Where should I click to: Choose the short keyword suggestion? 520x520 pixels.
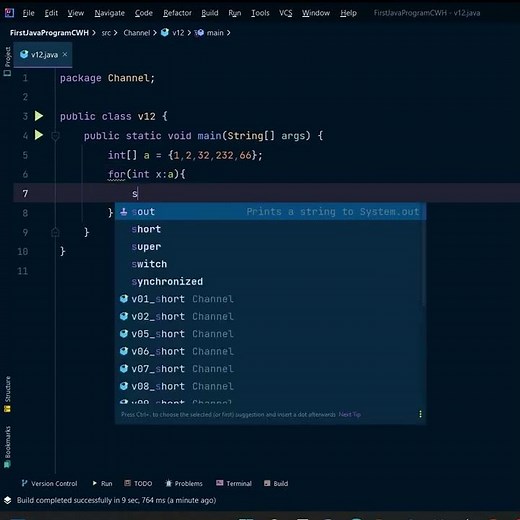pos(270,229)
